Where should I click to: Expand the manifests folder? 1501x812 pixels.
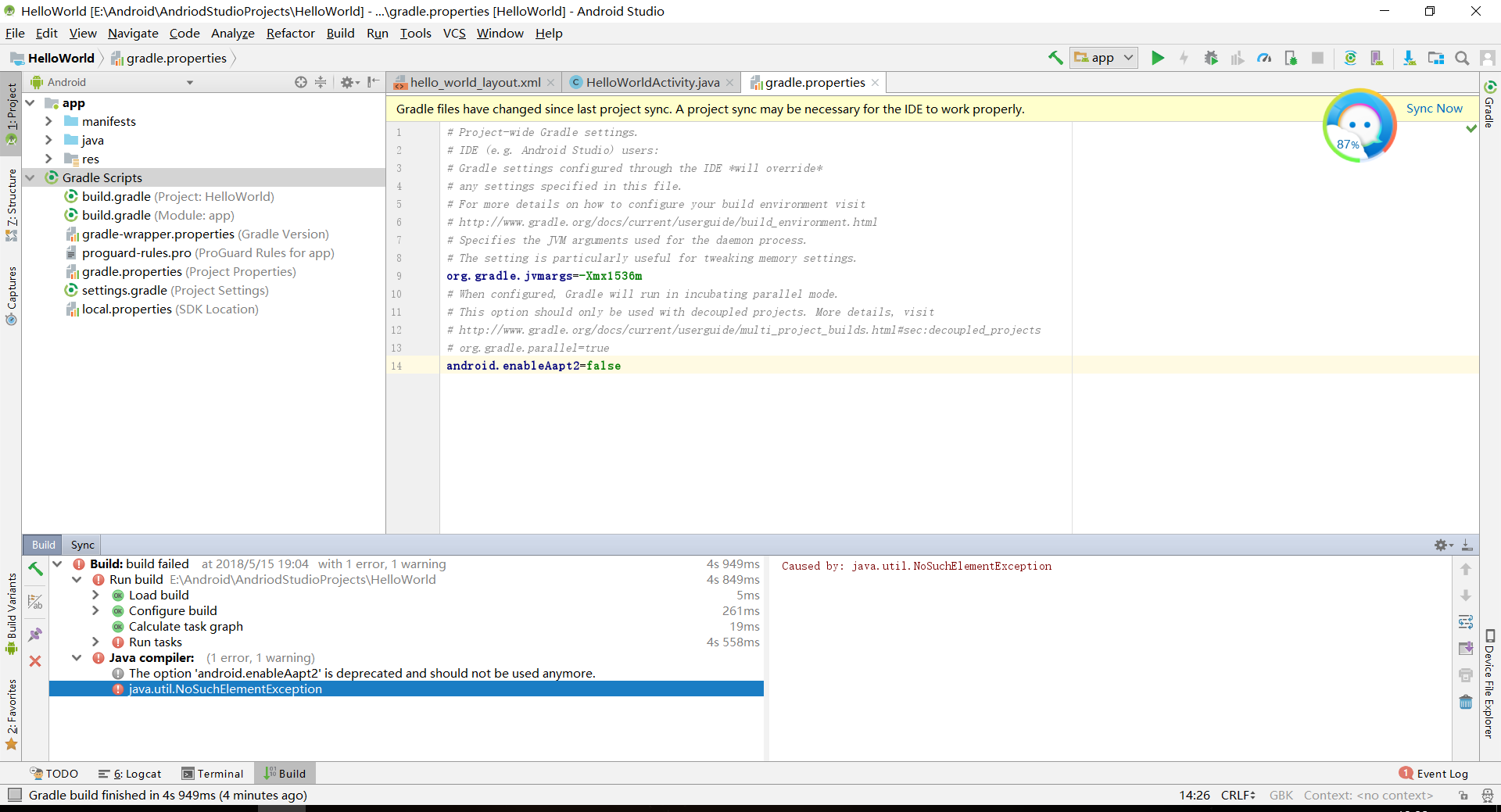pos(48,121)
